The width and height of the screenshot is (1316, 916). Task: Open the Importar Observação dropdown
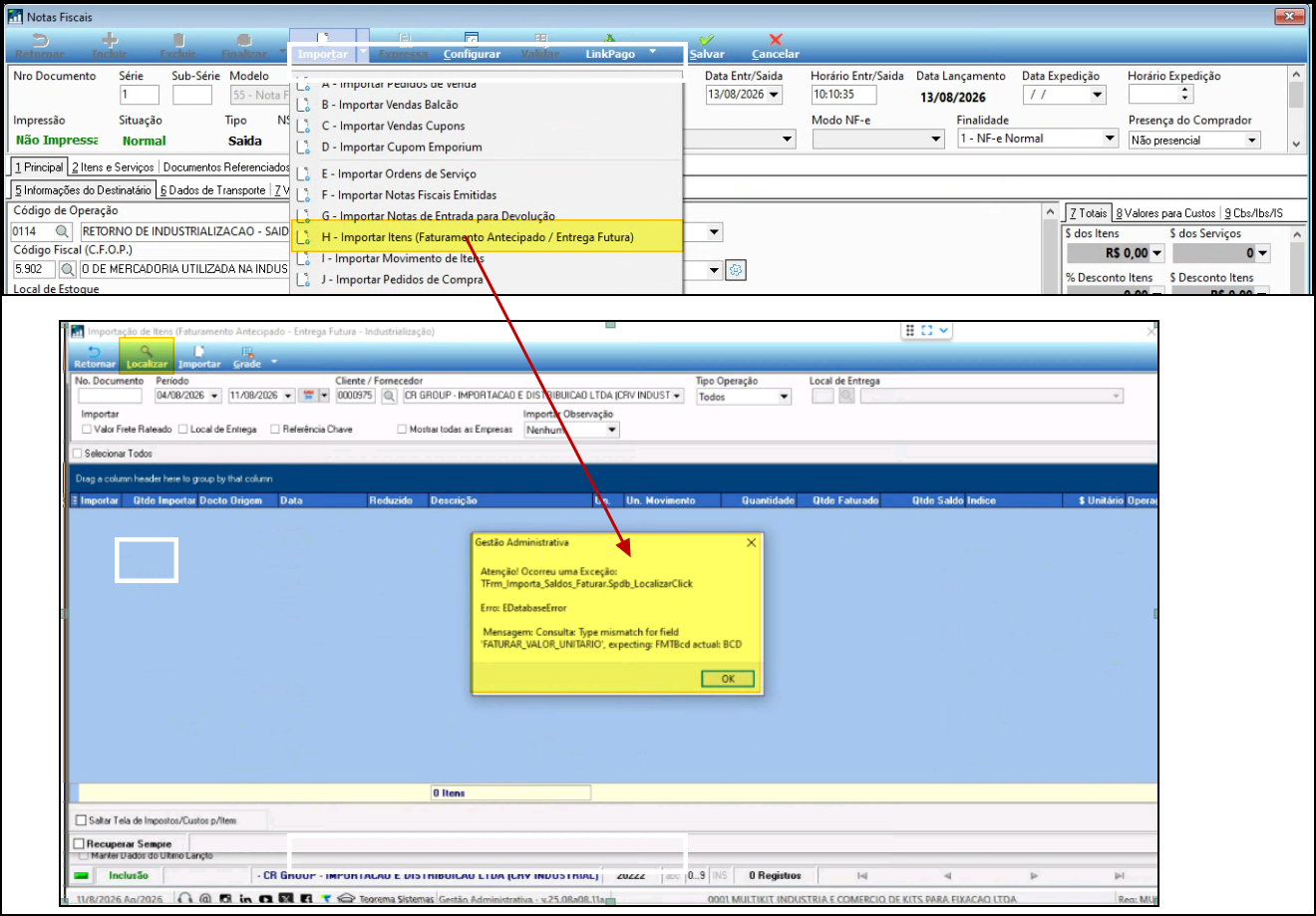[612, 430]
